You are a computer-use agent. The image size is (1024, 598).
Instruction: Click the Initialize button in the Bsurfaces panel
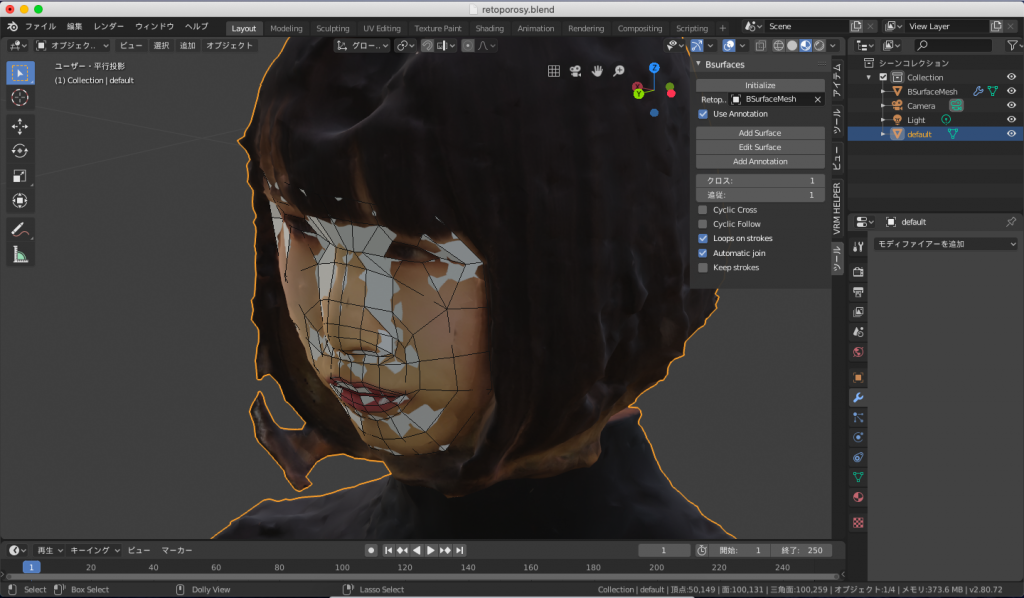tap(760, 84)
